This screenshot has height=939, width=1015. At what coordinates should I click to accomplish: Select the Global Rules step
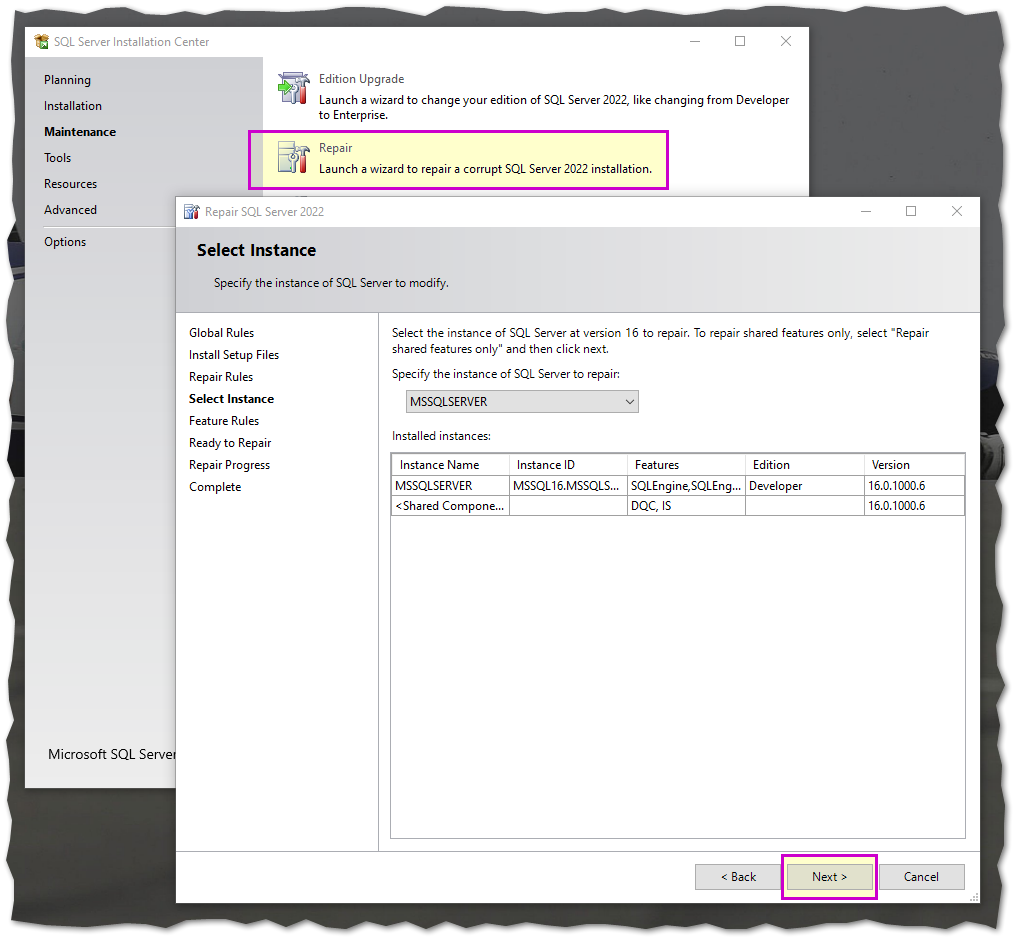pyautogui.click(x=221, y=333)
